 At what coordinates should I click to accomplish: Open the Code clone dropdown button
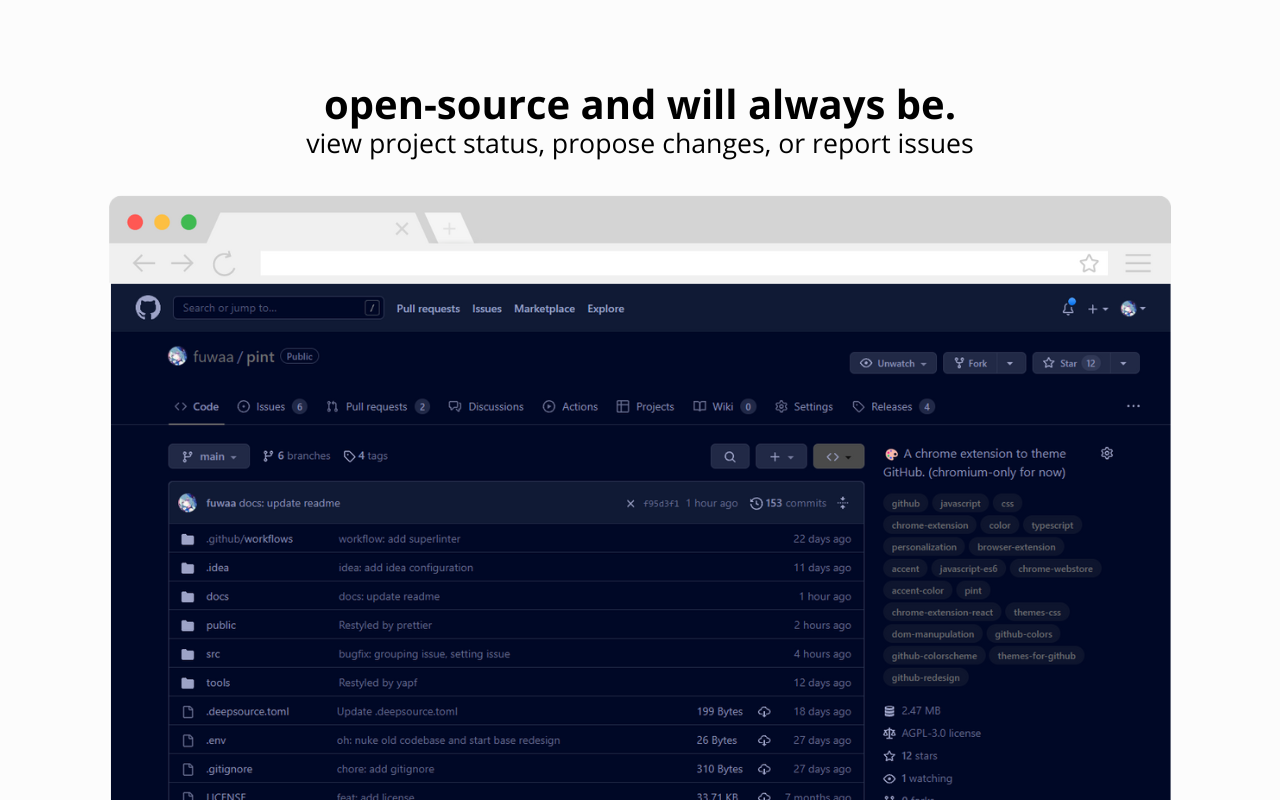pos(839,456)
